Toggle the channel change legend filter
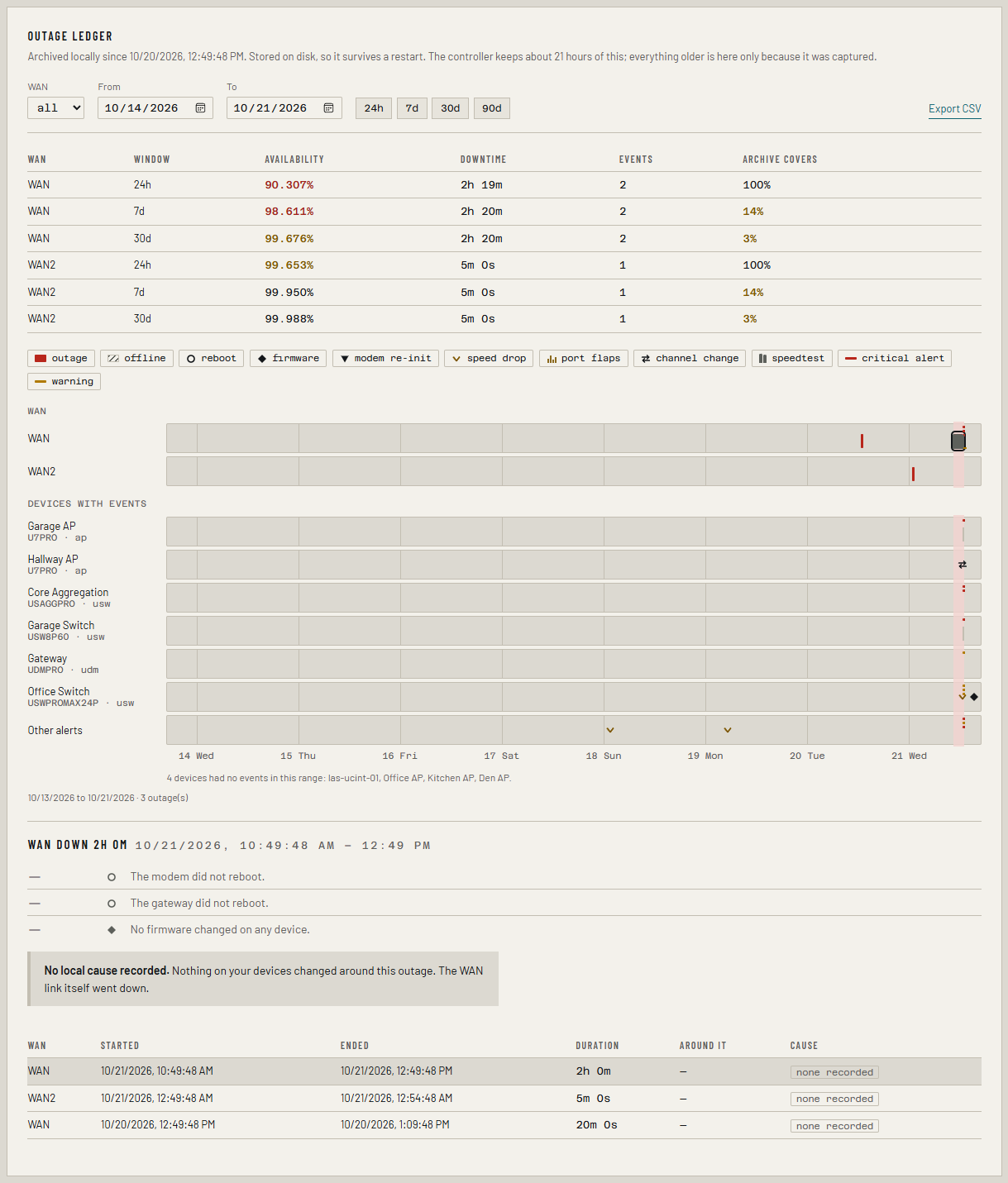 pyautogui.click(x=690, y=358)
